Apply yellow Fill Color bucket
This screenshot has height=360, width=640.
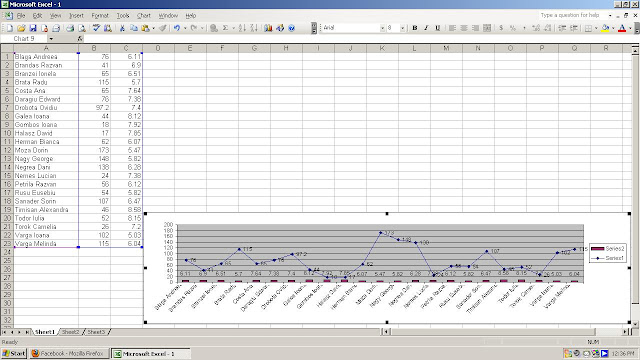point(605,28)
